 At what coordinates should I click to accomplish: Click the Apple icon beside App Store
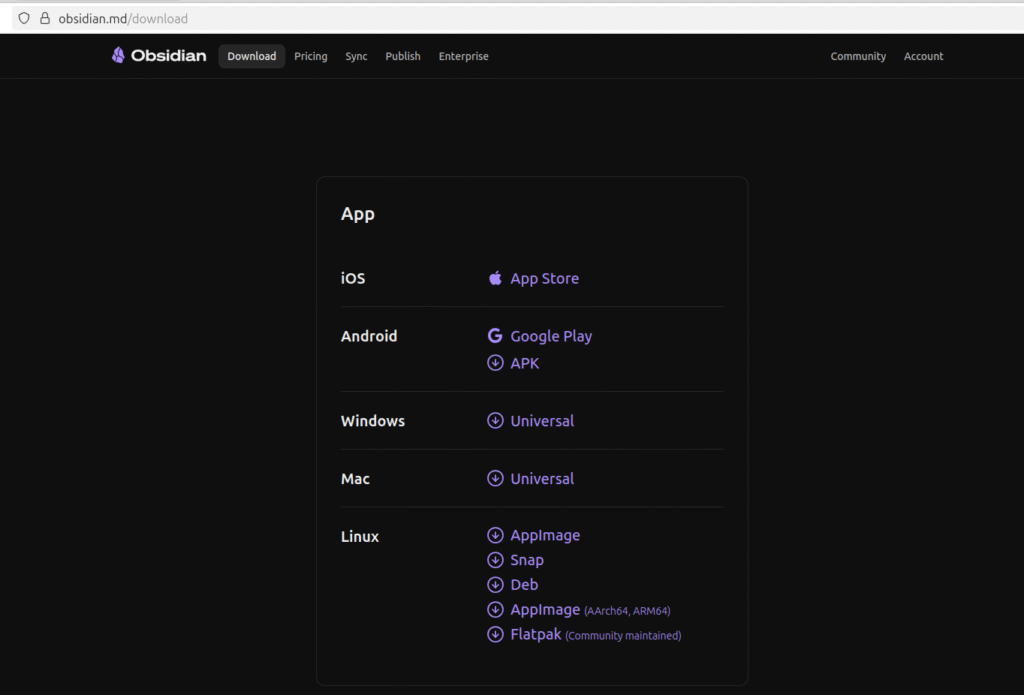(495, 279)
